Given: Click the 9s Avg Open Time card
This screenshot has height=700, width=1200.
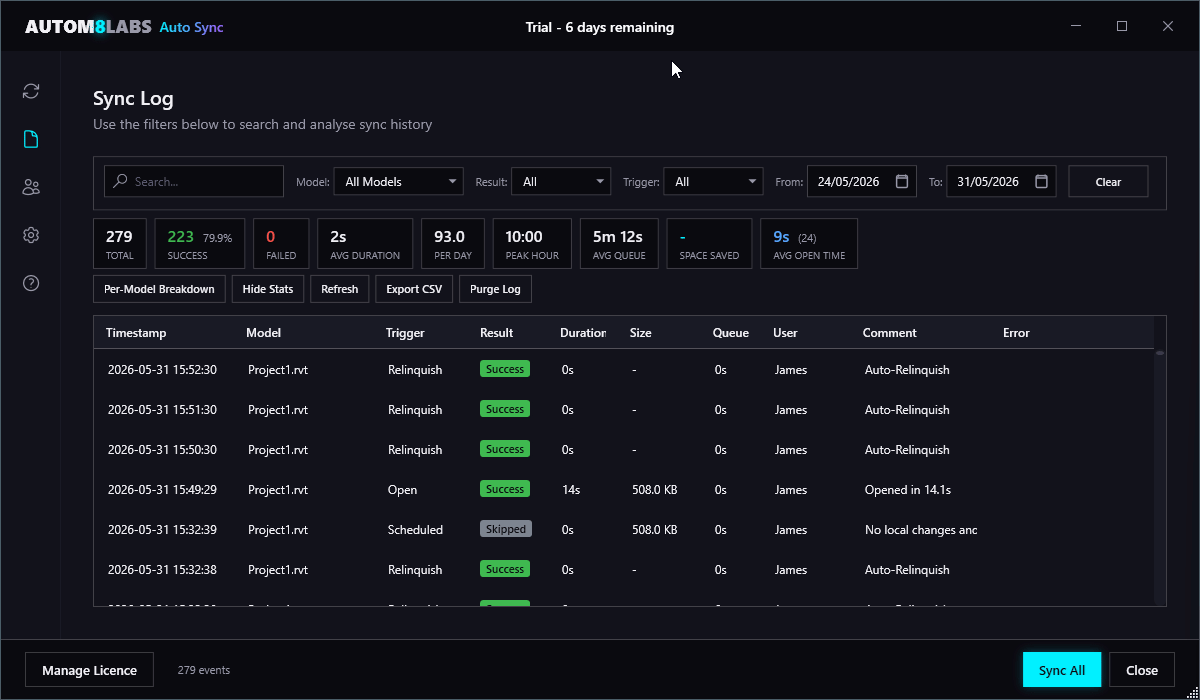Looking at the screenshot, I should point(809,244).
